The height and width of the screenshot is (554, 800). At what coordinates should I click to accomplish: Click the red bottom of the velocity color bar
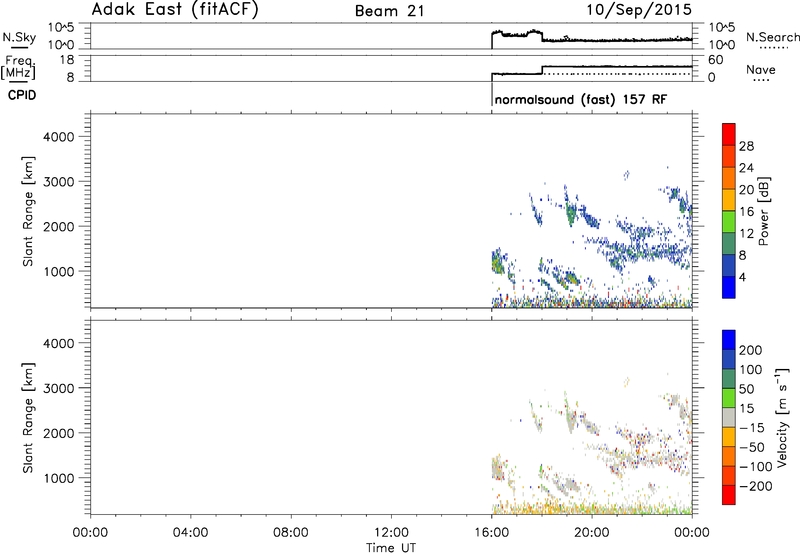(729, 495)
